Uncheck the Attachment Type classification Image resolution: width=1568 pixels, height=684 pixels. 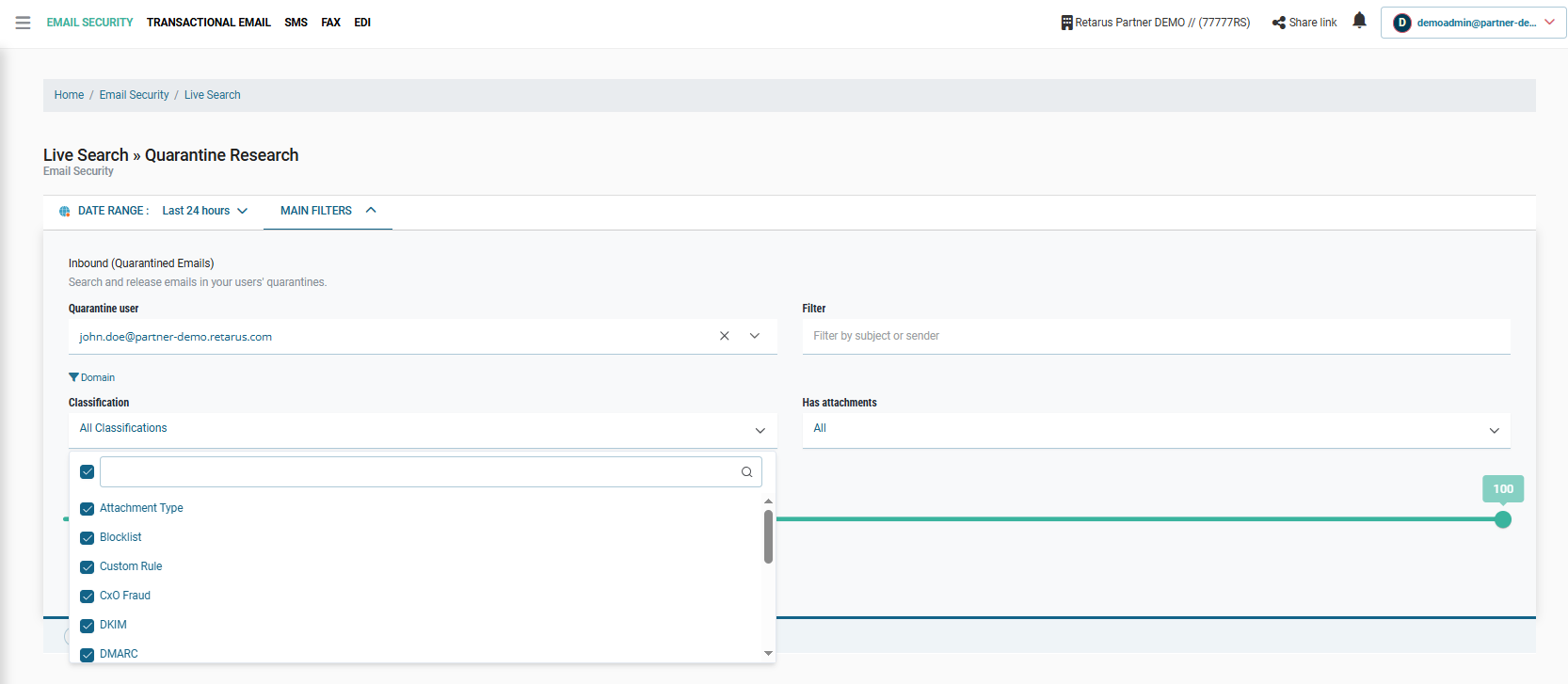point(88,509)
